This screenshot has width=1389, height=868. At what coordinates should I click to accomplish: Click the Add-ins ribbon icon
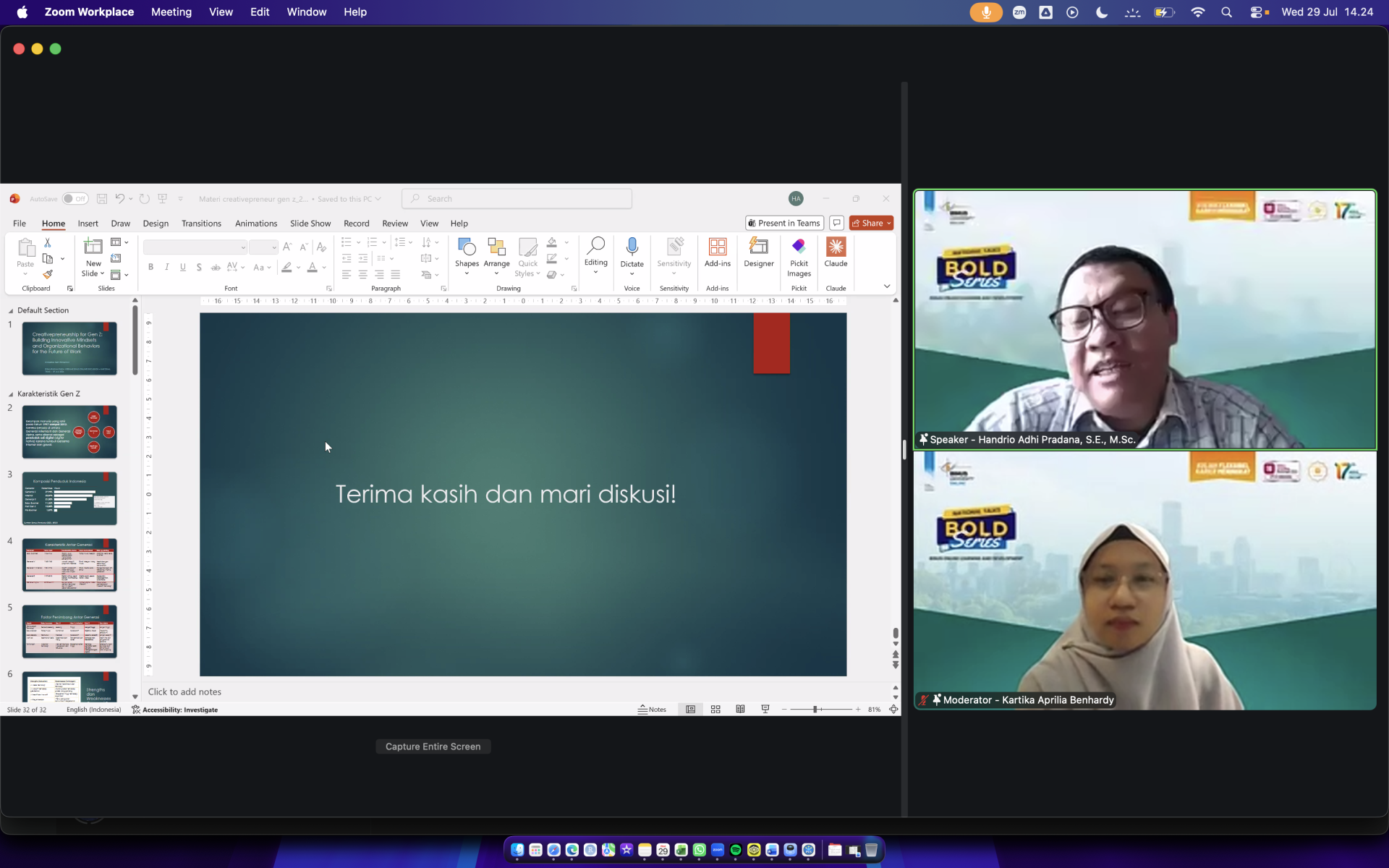[717, 252]
